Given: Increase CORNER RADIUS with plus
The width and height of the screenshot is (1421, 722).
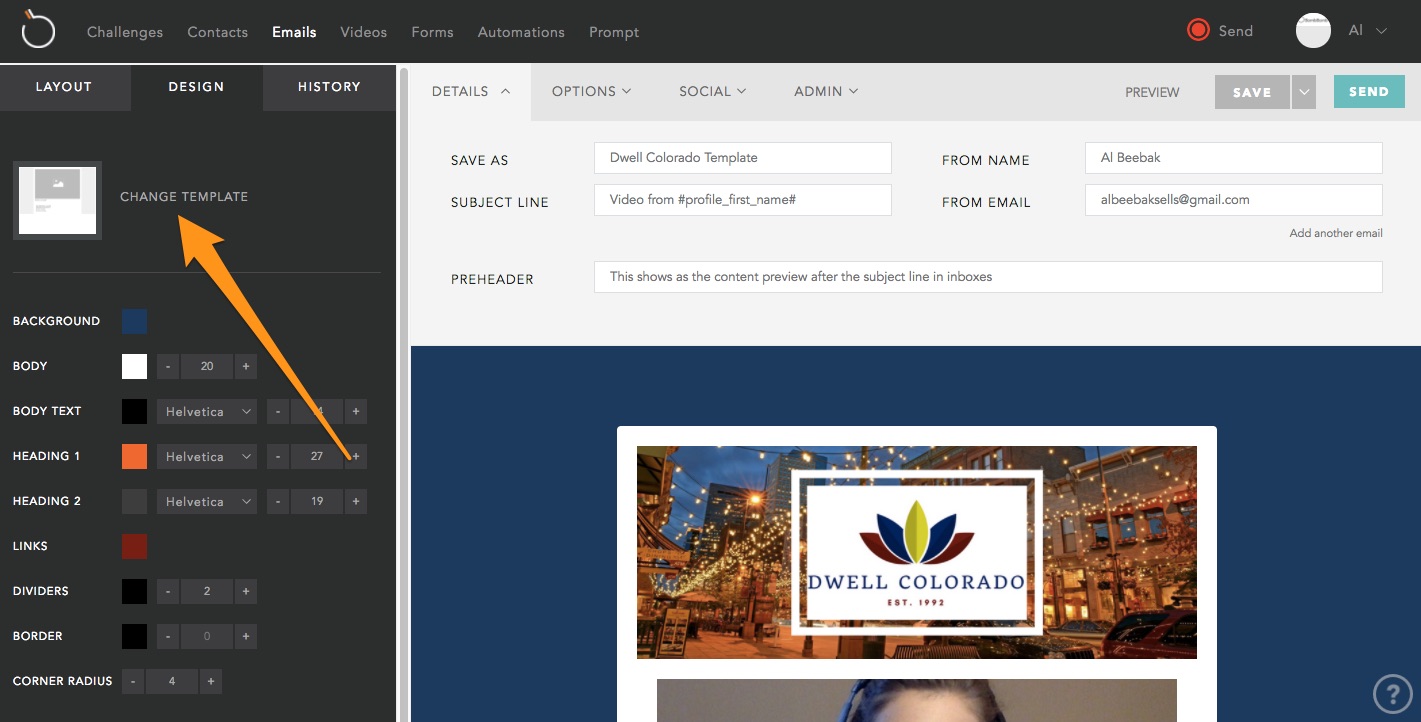Looking at the screenshot, I should pyautogui.click(x=211, y=681).
